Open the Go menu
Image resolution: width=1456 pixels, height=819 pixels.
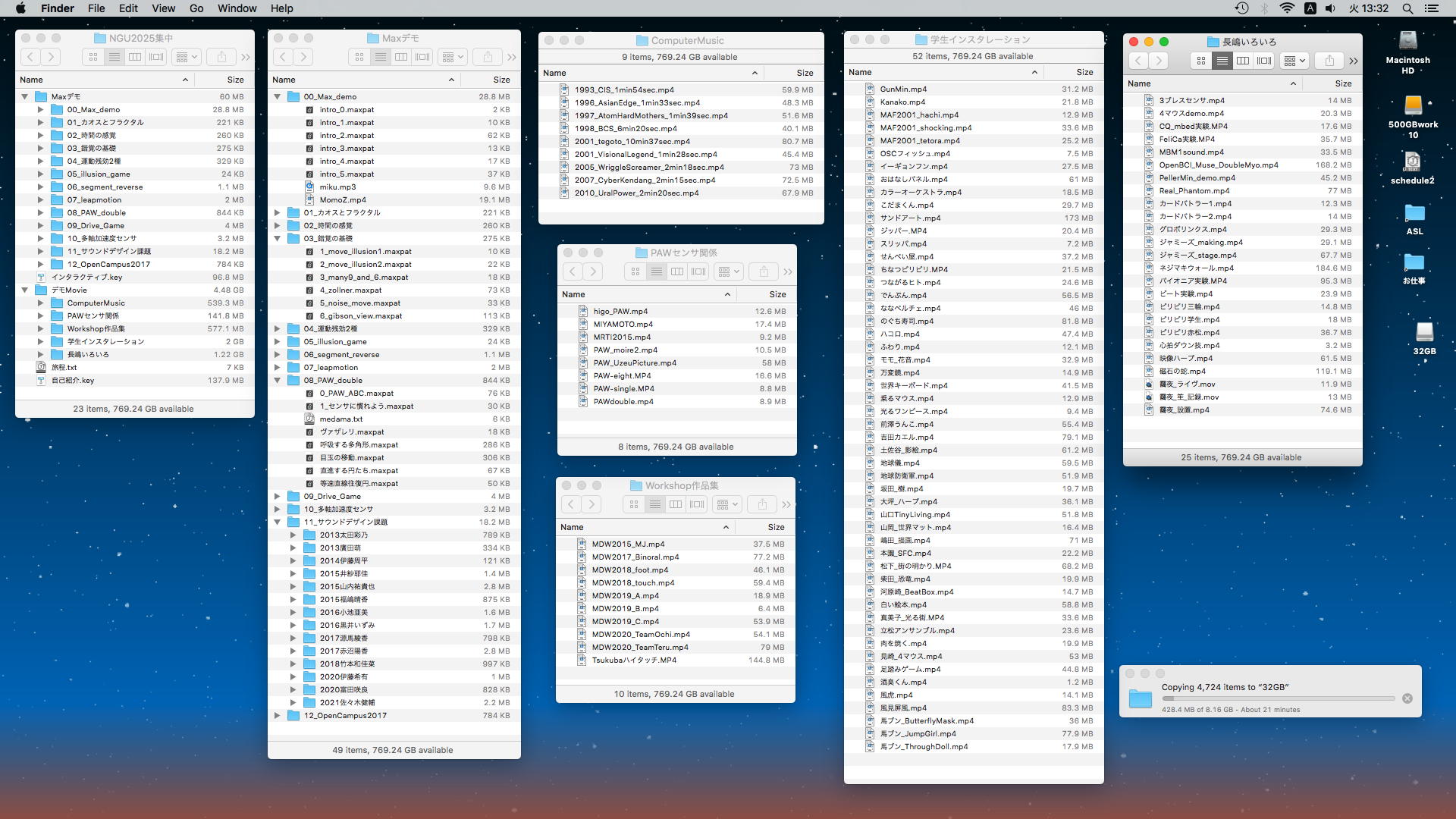pos(196,8)
